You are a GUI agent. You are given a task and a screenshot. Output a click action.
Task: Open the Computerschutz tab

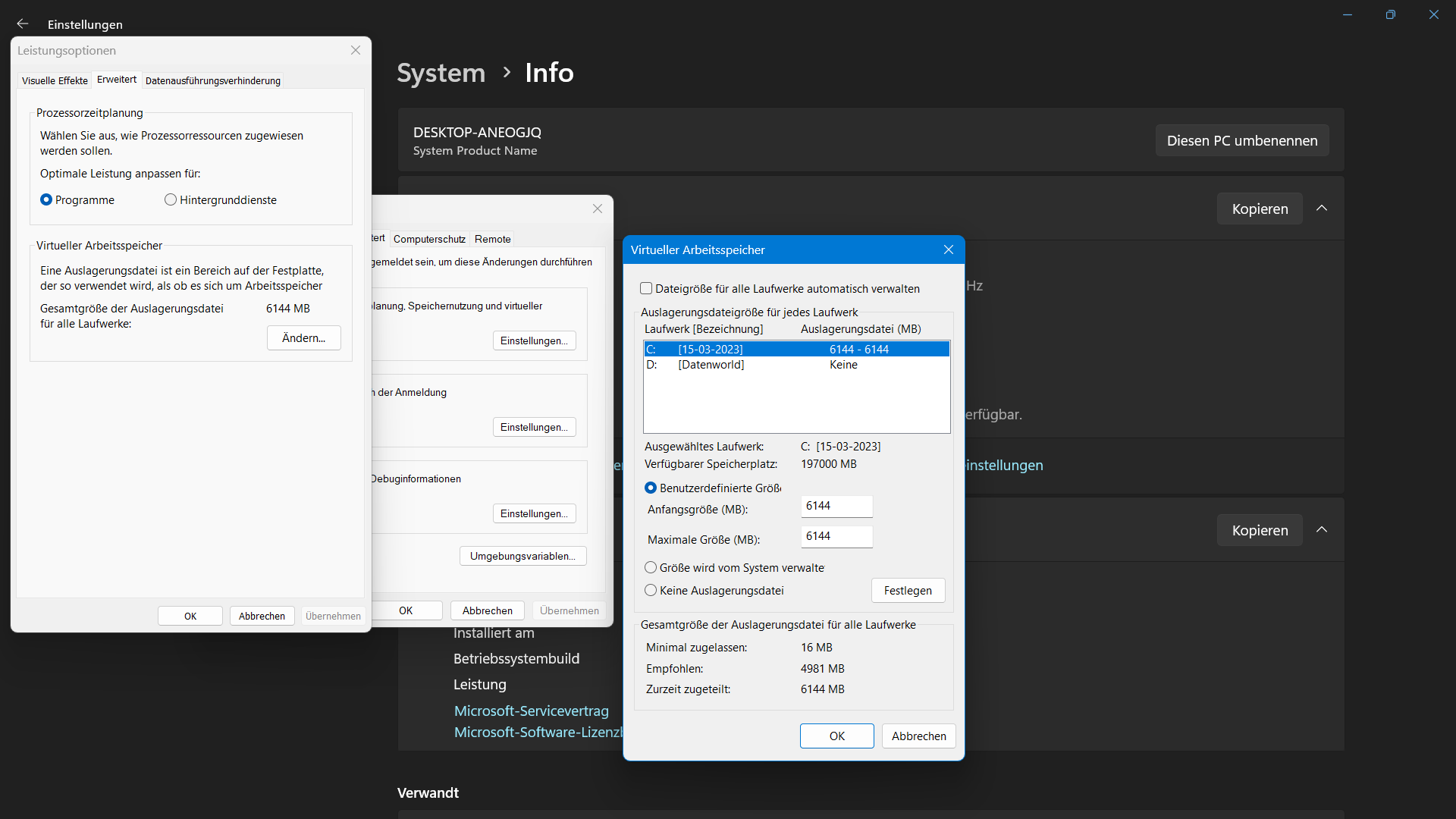428,239
